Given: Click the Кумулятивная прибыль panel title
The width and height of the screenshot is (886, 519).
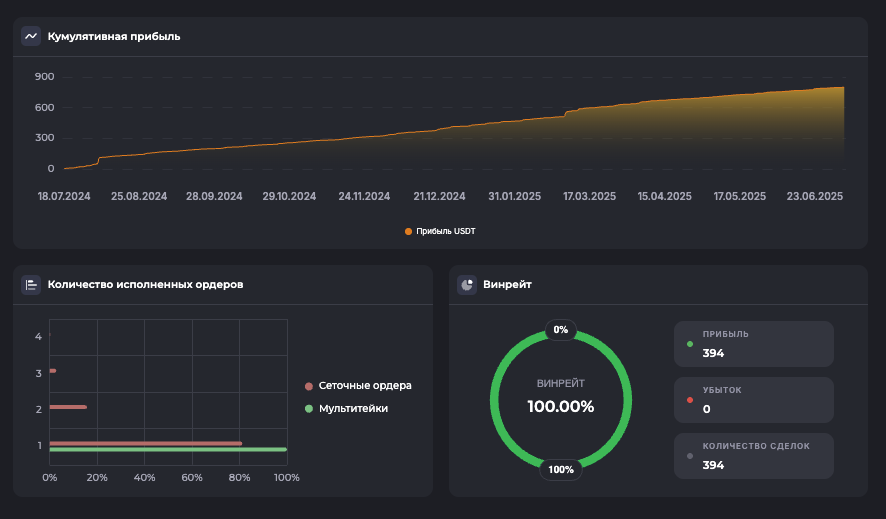Looking at the screenshot, I should [x=114, y=37].
